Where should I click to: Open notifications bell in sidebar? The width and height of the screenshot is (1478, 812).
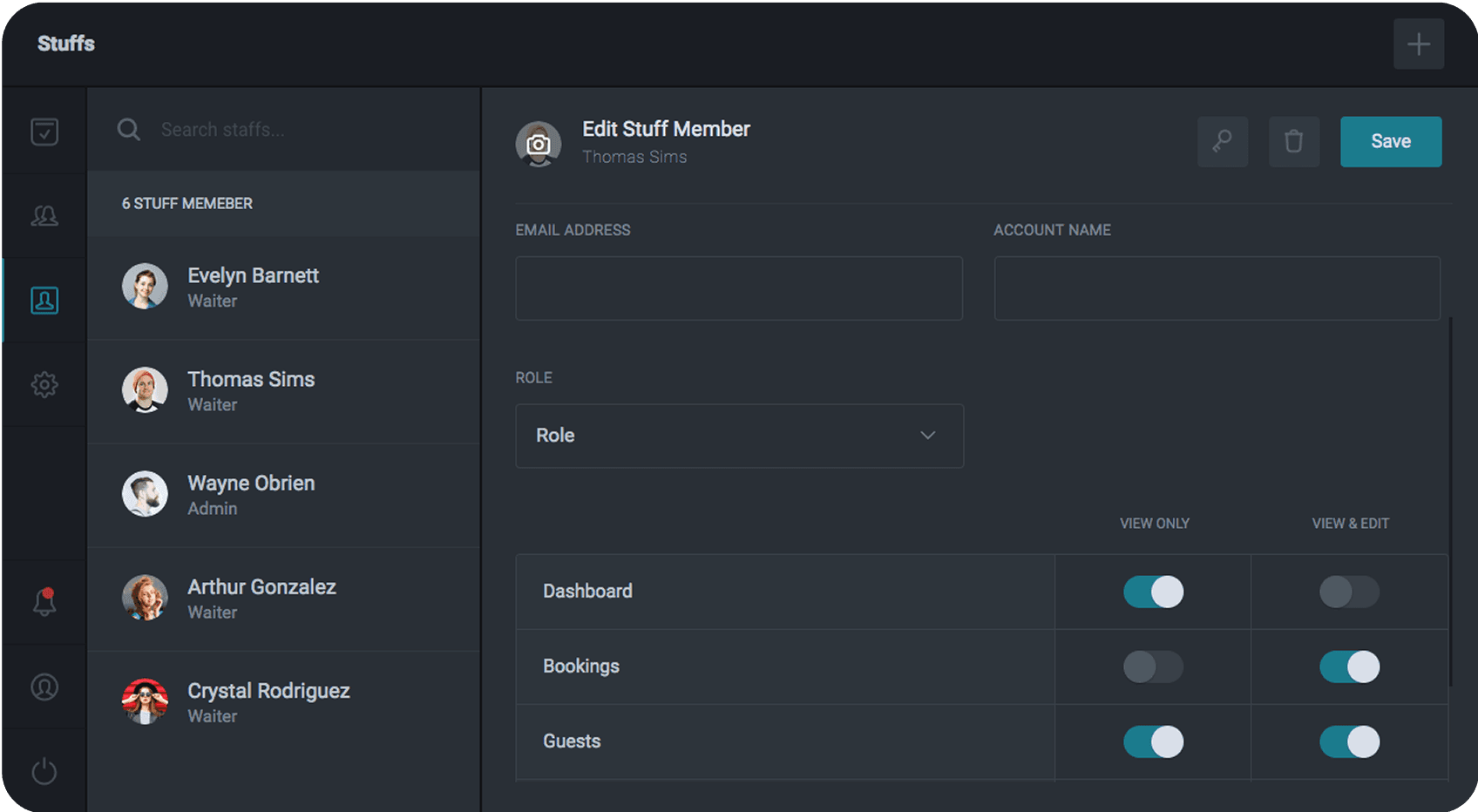[x=44, y=602]
